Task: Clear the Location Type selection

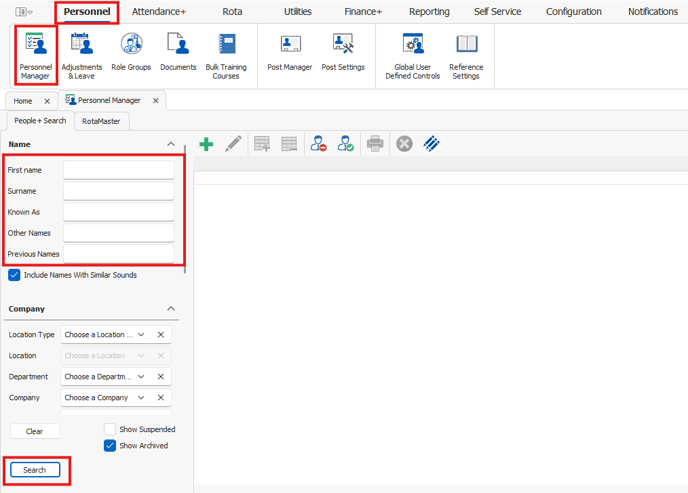Action: coord(161,335)
